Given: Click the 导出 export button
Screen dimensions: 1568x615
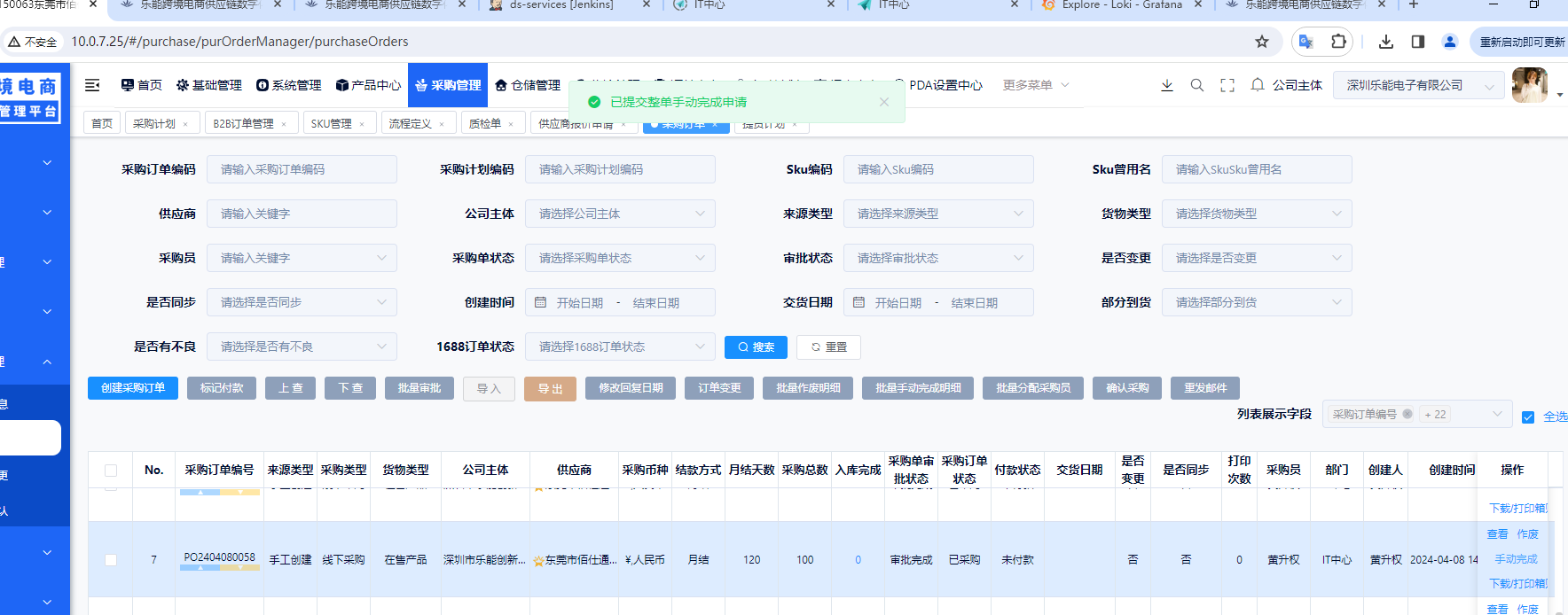Looking at the screenshot, I should 551,389.
